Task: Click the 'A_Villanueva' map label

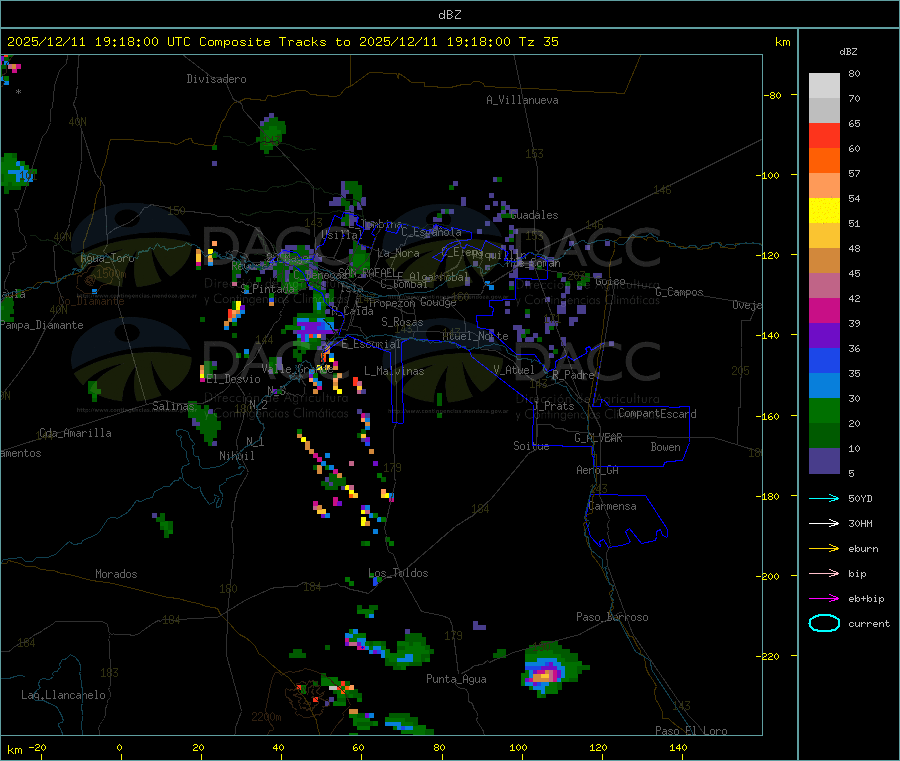Action: pos(522,100)
